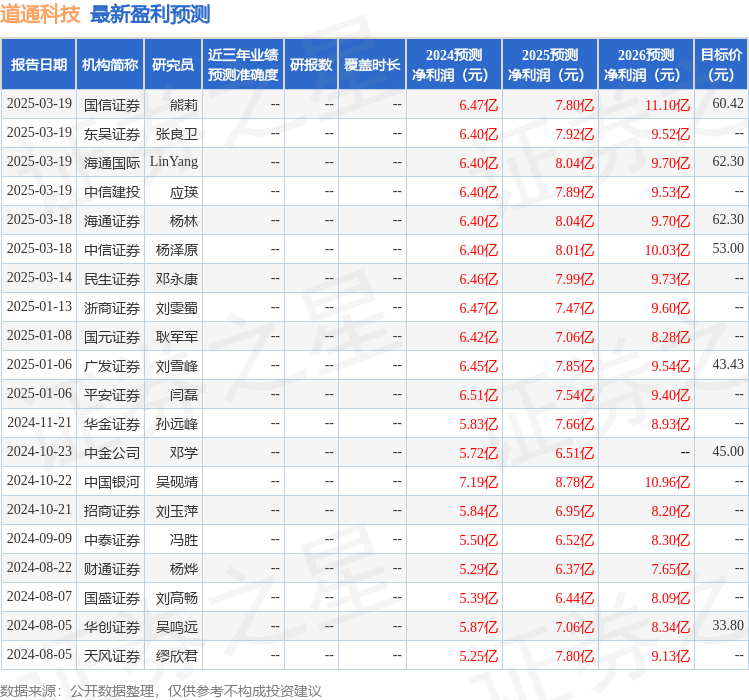Click 中金公司 institution cell
The height and width of the screenshot is (700, 749).
[x=112, y=453]
